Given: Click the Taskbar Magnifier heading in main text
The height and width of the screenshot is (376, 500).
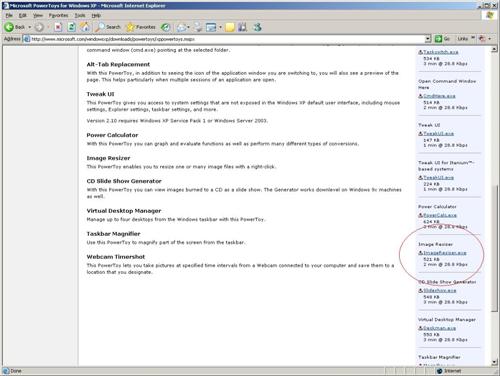Looking at the screenshot, I should point(113,234).
